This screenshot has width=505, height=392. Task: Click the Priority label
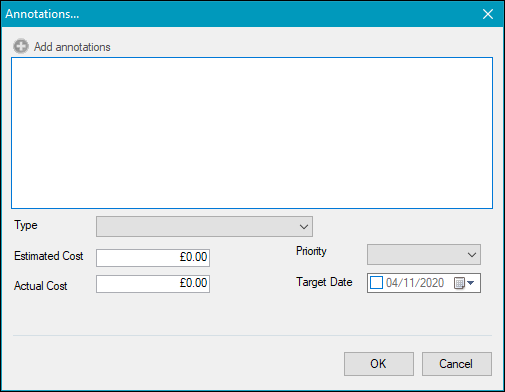point(311,251)
